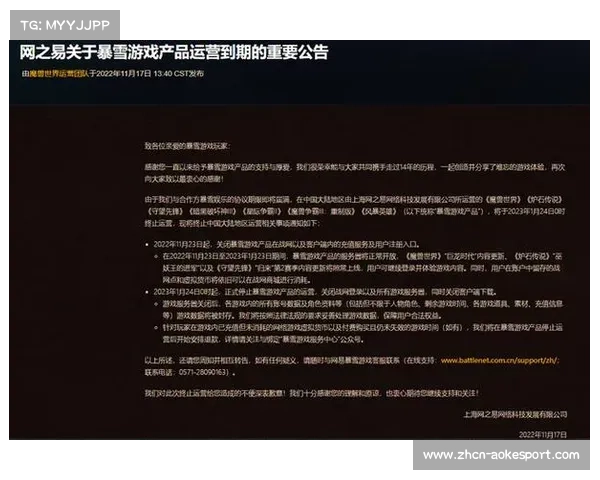Click the game title 《风暴英雄》
The image size is (600, 480).
(x=379, y=212)
